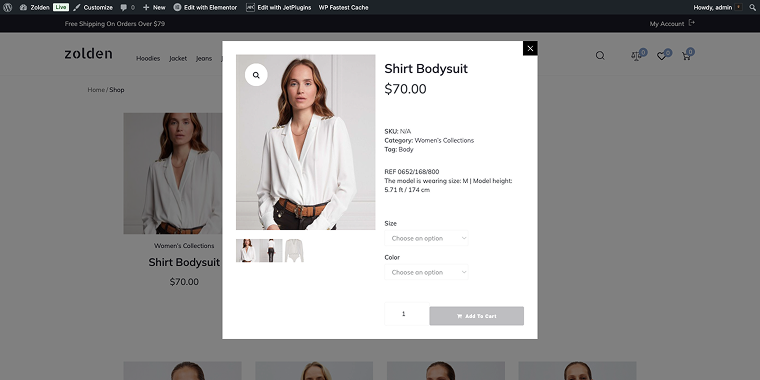Open the comments bubble in admin bar
760x380 pixels.
[127, 7]
